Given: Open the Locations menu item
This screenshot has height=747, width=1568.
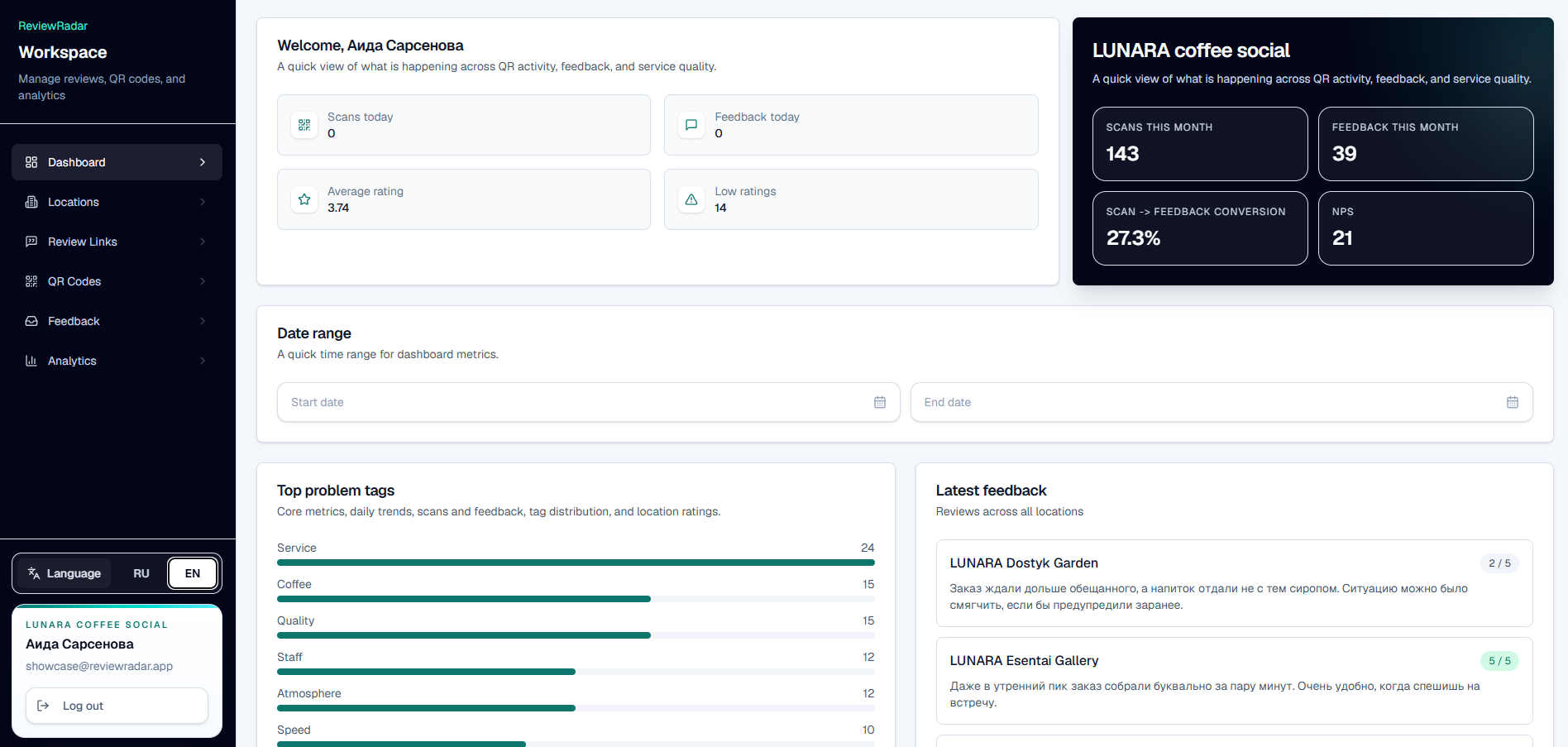Looking at the screenshot, I should 117,202.
